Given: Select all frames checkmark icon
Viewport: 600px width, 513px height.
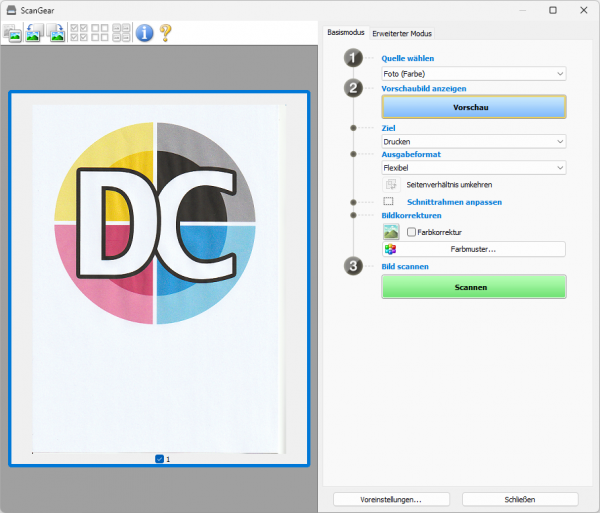Looking at the screenshot, I should point(79,33).
